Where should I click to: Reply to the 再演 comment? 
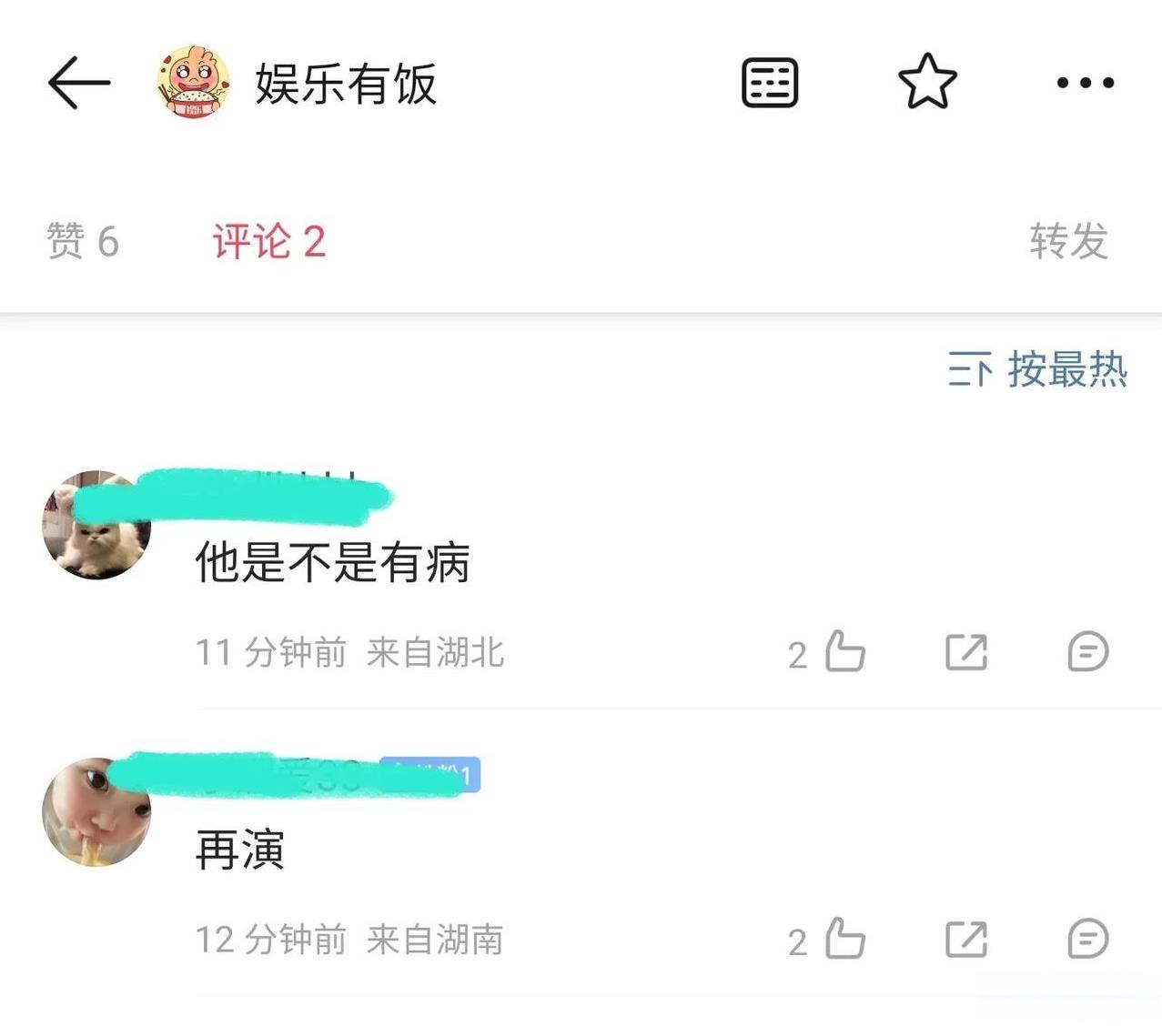[1087, 939]
